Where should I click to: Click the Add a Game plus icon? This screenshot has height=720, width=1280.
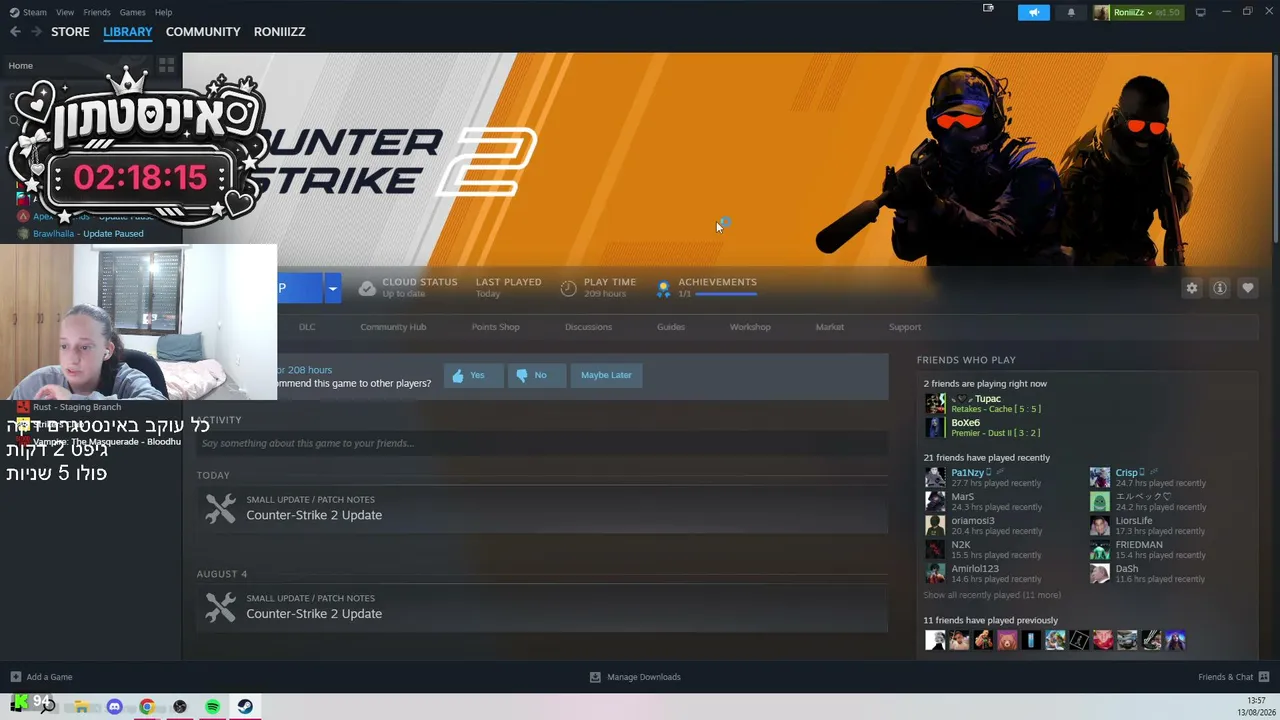tap(15, 677)
